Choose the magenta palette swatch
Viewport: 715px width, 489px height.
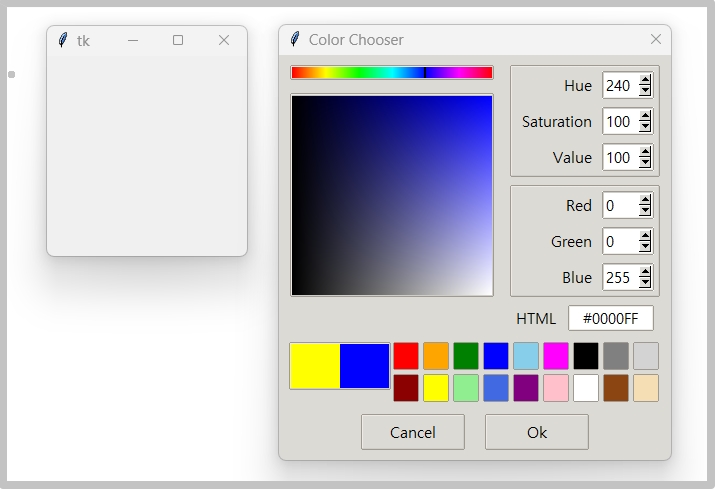pyautogui.click(x=556, y=356)
